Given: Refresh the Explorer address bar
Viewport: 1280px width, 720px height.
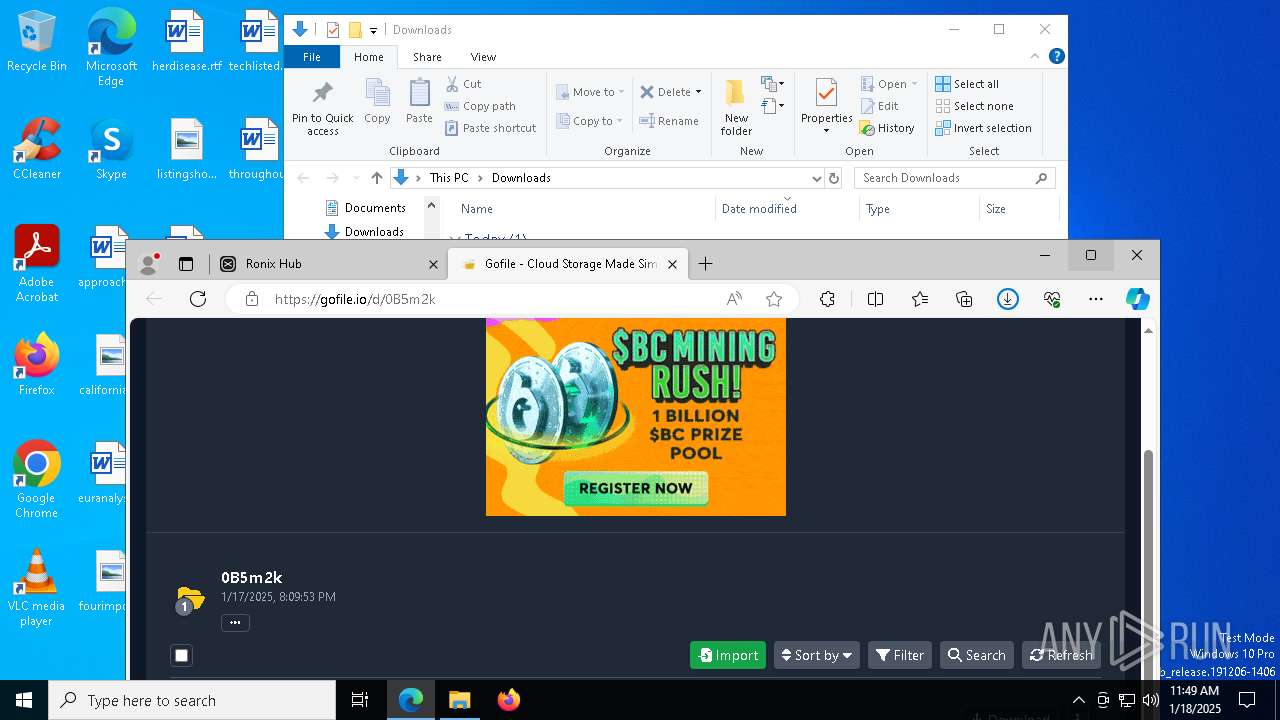Looking at the screenshot, I should click(x=834, y=178).
